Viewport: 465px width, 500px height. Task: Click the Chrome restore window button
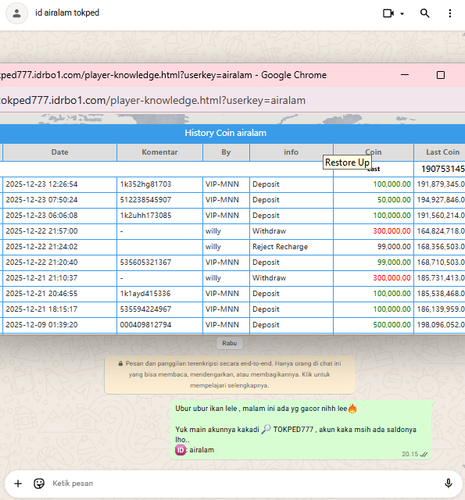coord(441,75)
